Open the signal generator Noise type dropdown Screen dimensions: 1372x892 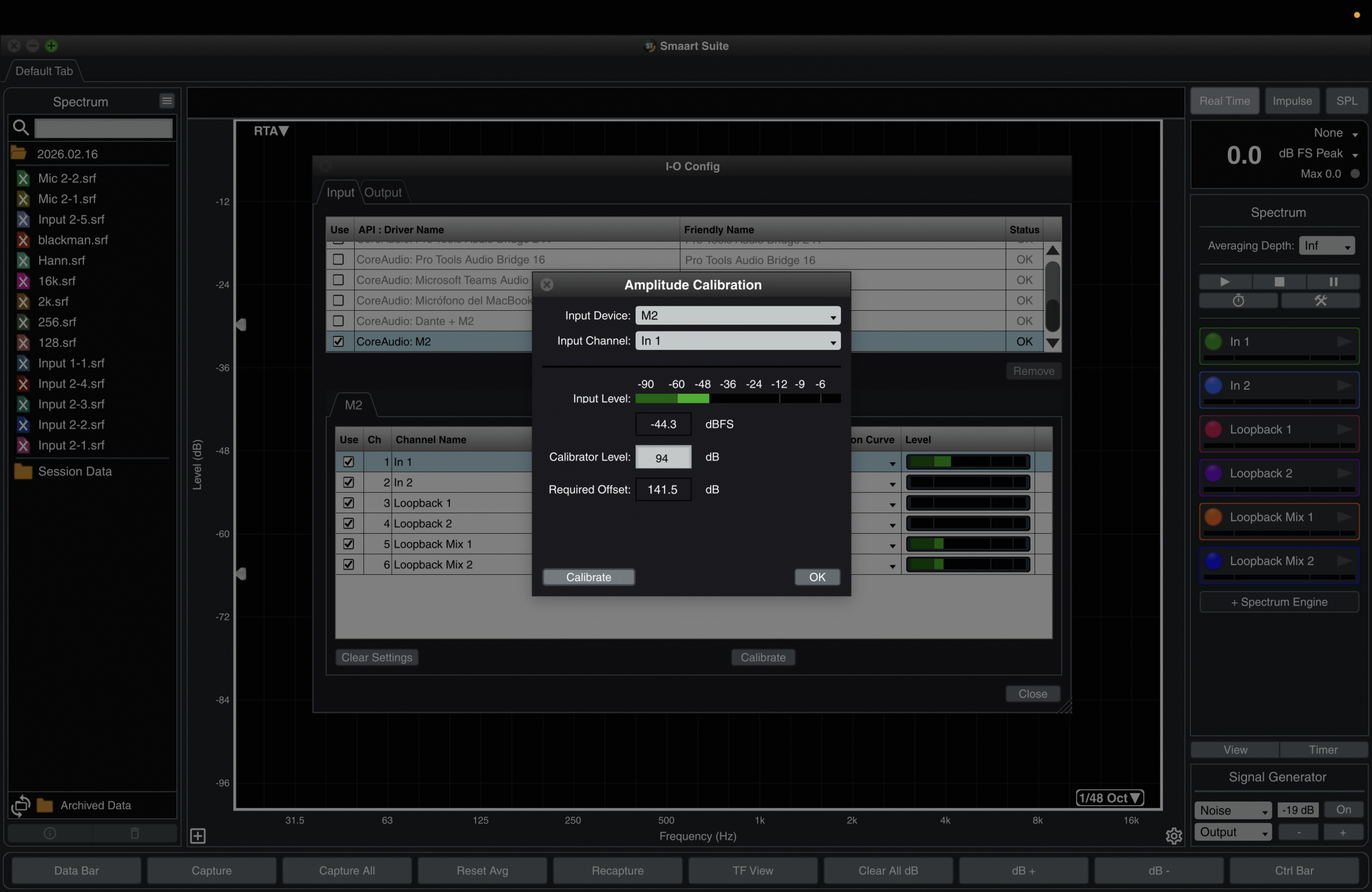point(1233,810)
